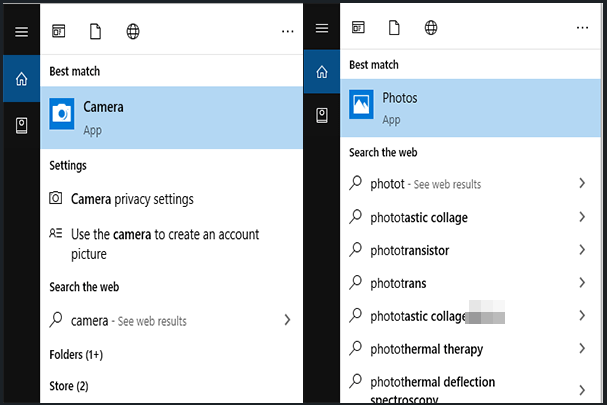Expand 'photot' web results arrow
The height and width of the screenshot is (405, 607).
click(x=582, y=183)
